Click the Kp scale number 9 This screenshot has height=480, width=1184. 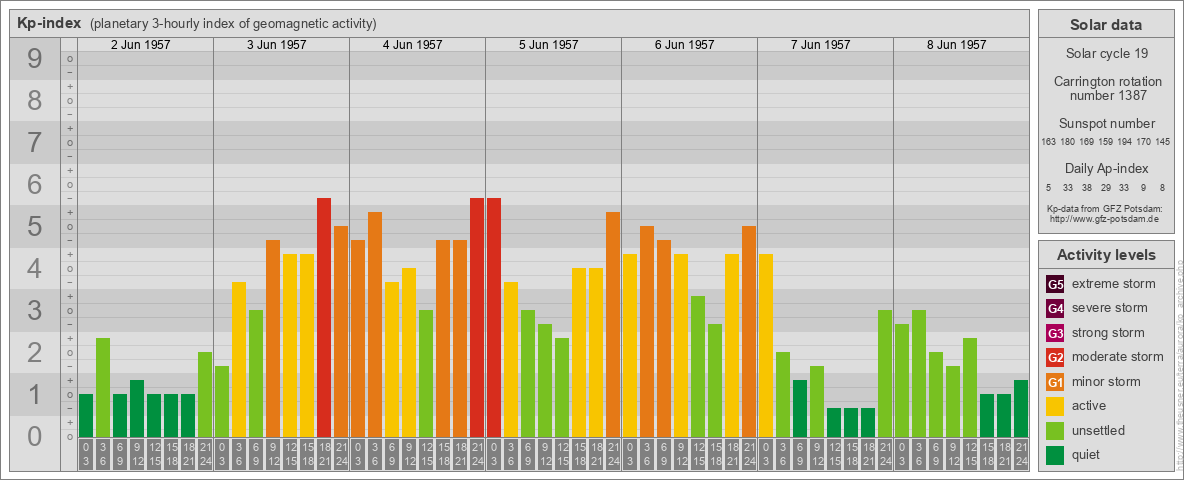35,59
